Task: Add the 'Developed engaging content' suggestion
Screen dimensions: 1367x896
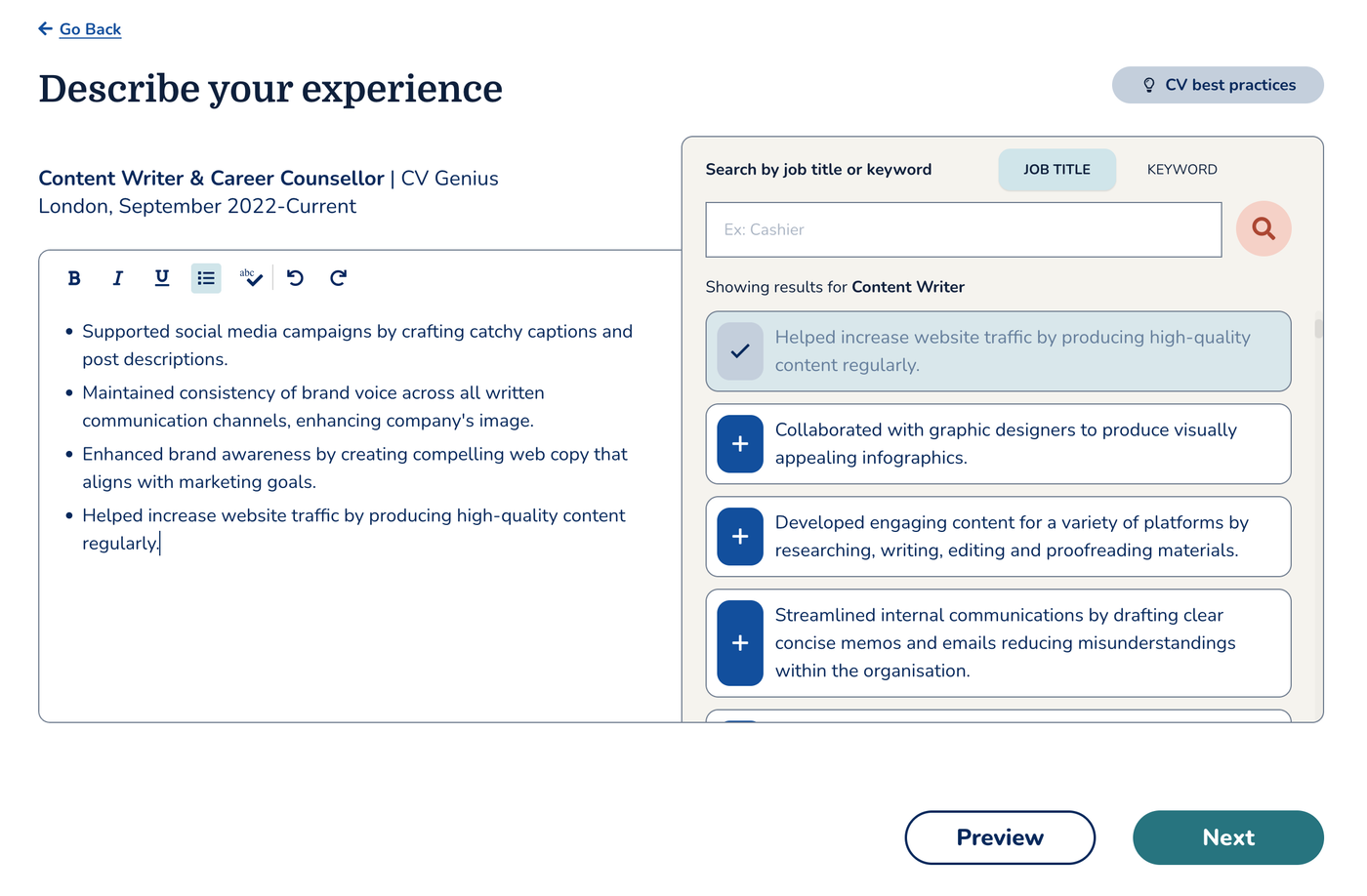Action: pos(740,537)
